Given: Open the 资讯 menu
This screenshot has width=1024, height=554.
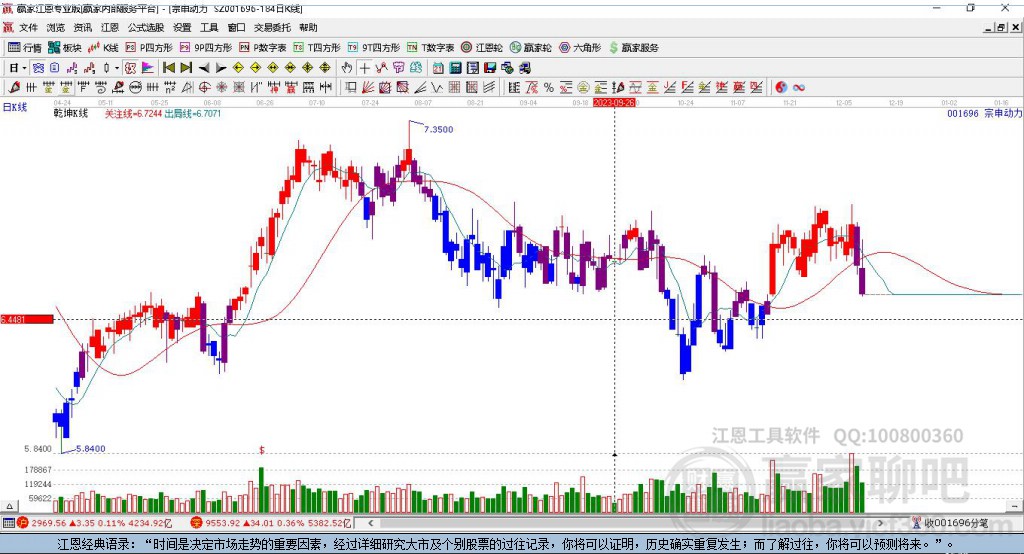Looking at the screenshot, I should click(x=83, y=27).
